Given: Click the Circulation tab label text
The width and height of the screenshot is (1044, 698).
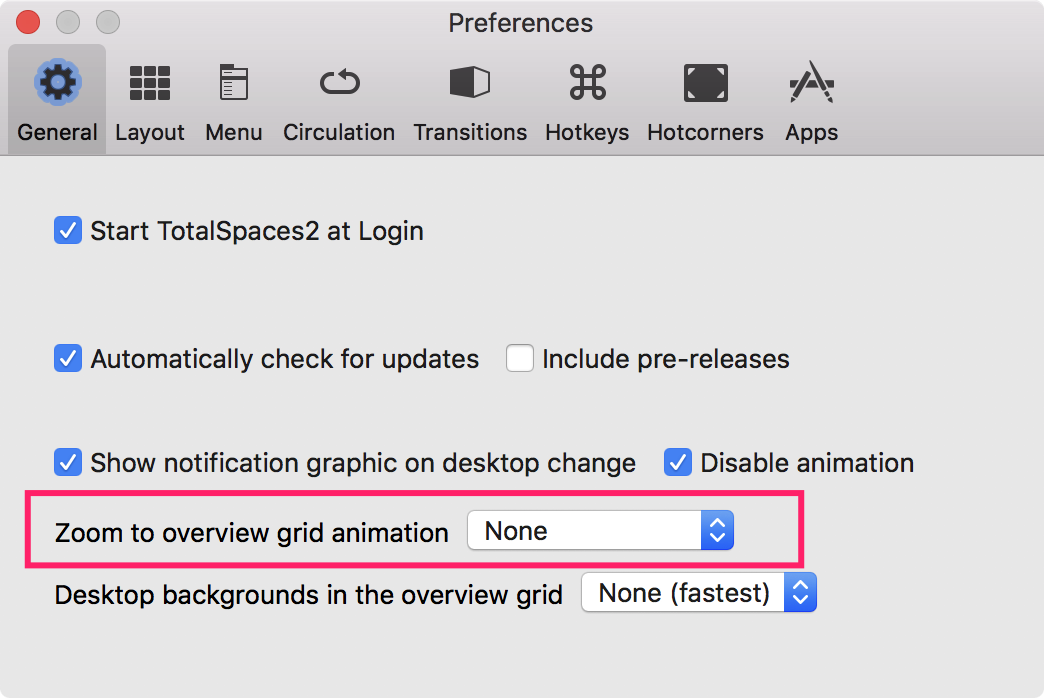Looking at the screenshot, I should click(x=339, y=132).
